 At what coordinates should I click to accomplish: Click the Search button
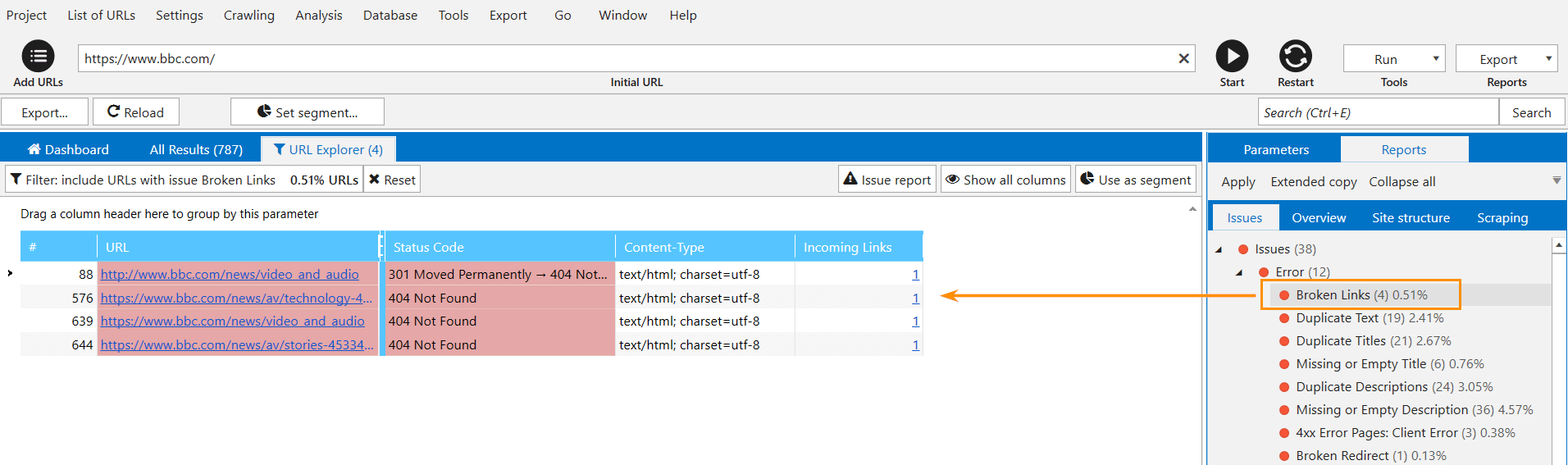click(x=1532, y=112)
